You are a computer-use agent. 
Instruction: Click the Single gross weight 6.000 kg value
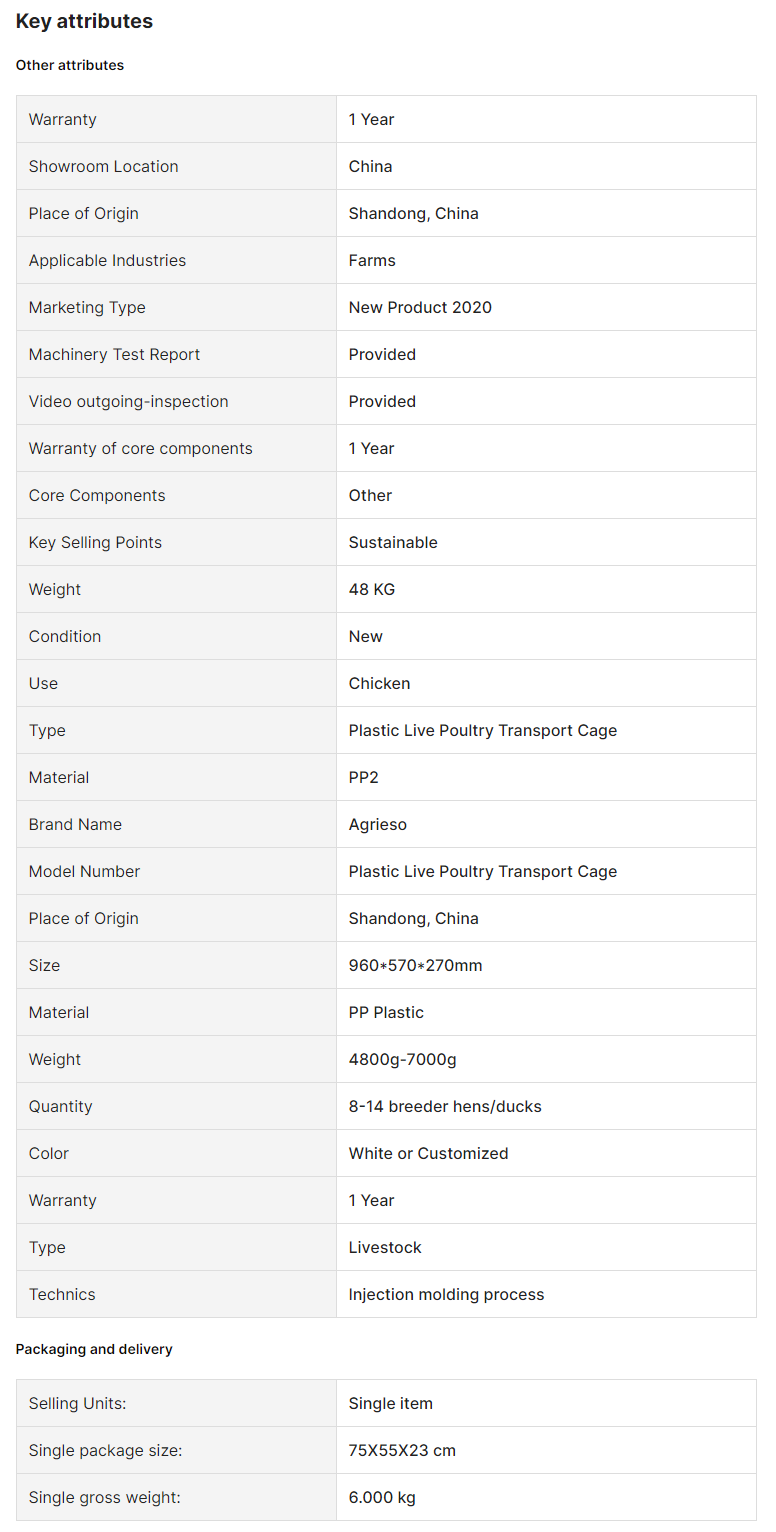point(382,1497)
